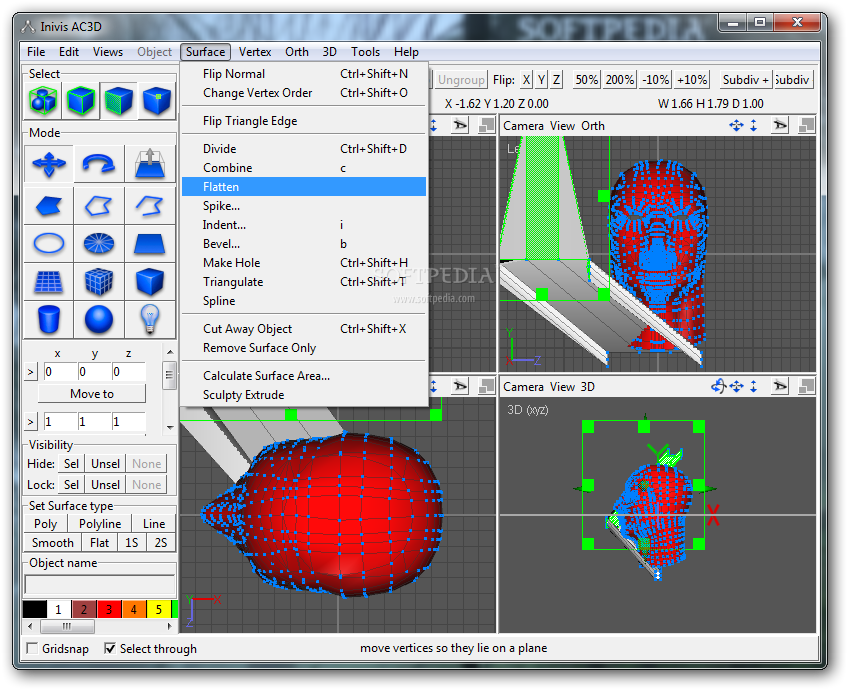
Task: Set surface to one-sided 1S
Action: point(131,542)
